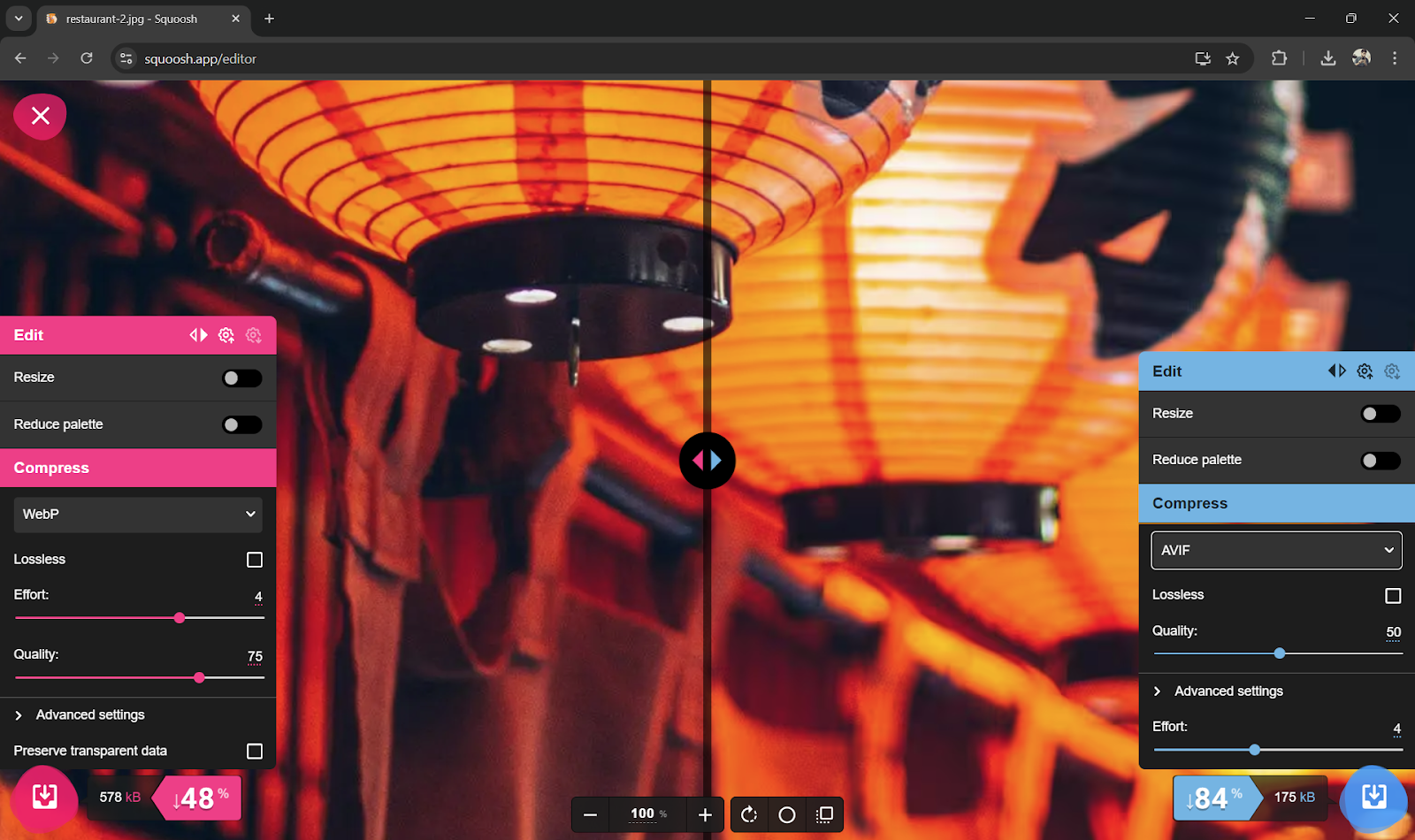Close the editor with the pink X button
The width and height of the screenshot is (1415, 840).
tap(40, 116)
